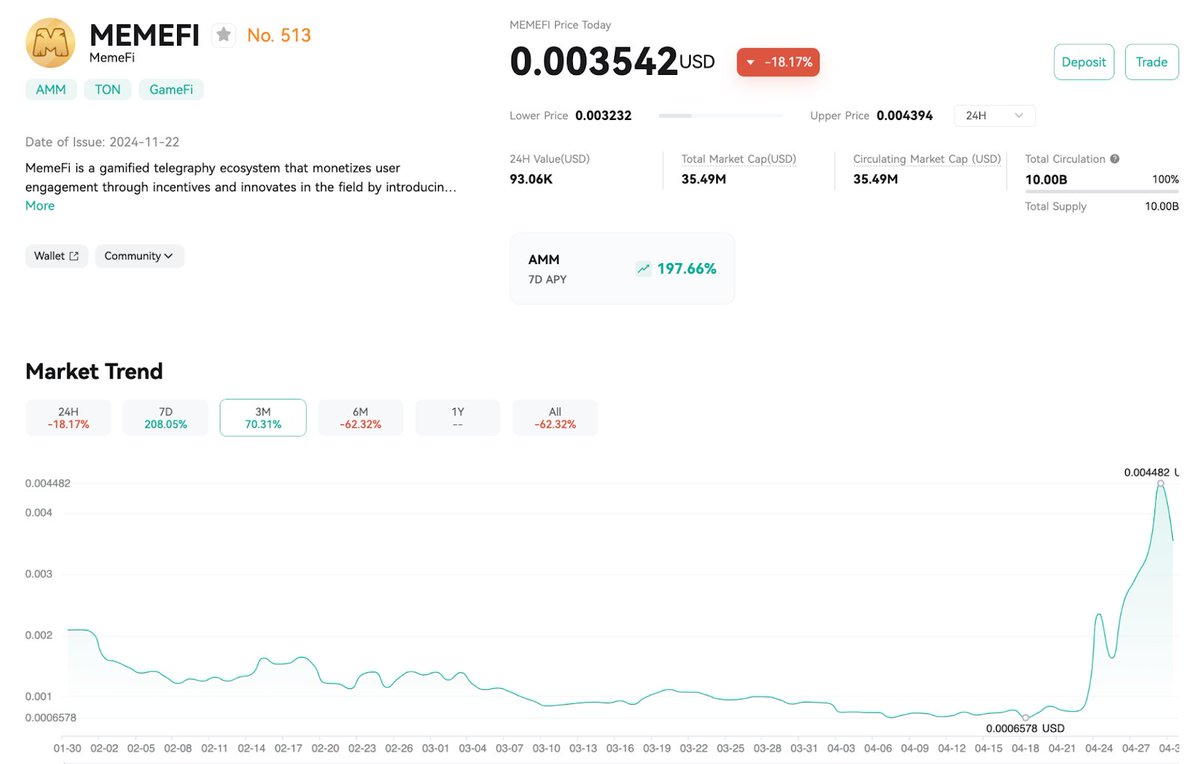Screen dimensions: 1200x764
Task: Select the TON tag
Action: pos(107,89)
